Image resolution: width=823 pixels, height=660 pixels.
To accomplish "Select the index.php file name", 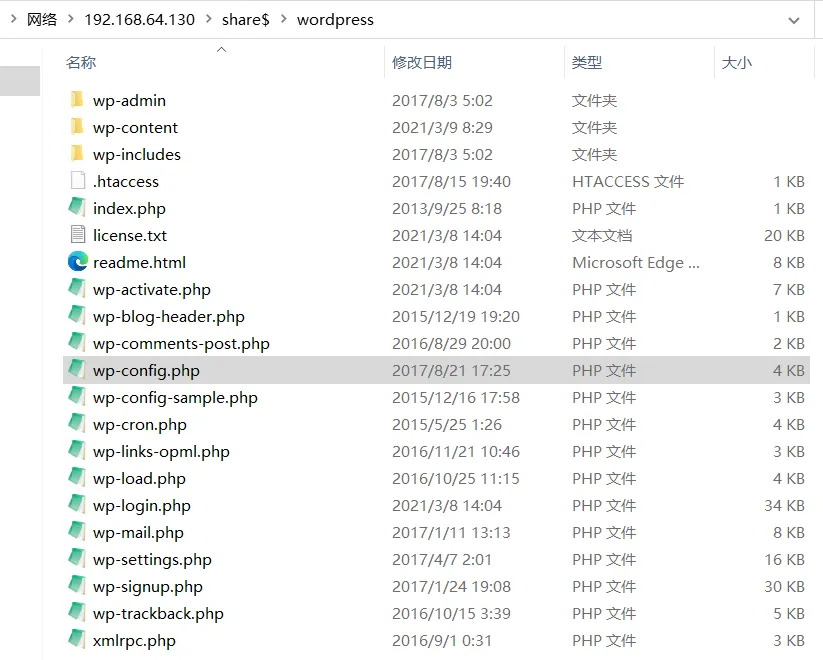I will [x=129, y=208].
